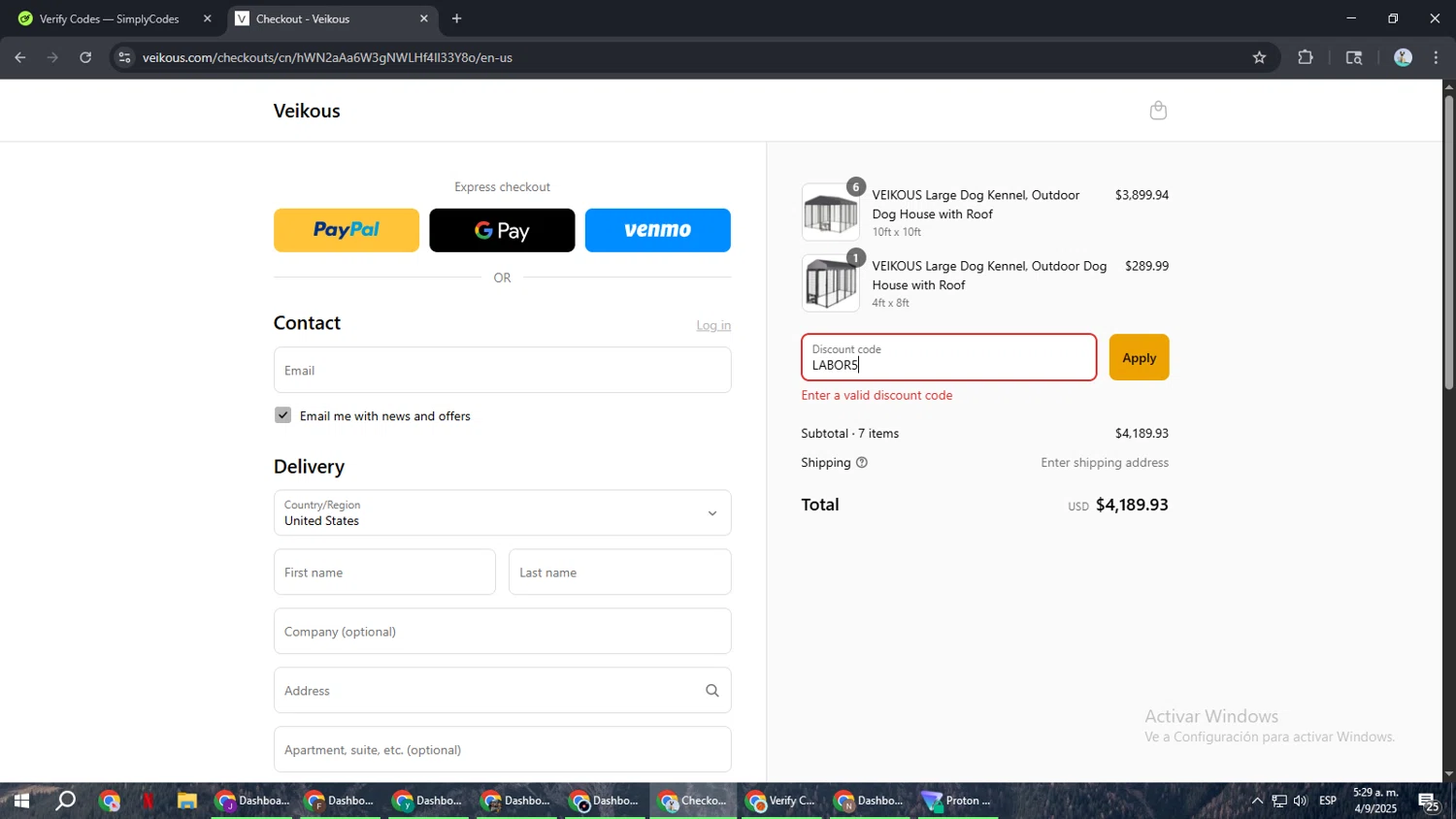Click the Address input field
Image resolution: width=1456 pixels, height=819 pixels.
(502, 690)
